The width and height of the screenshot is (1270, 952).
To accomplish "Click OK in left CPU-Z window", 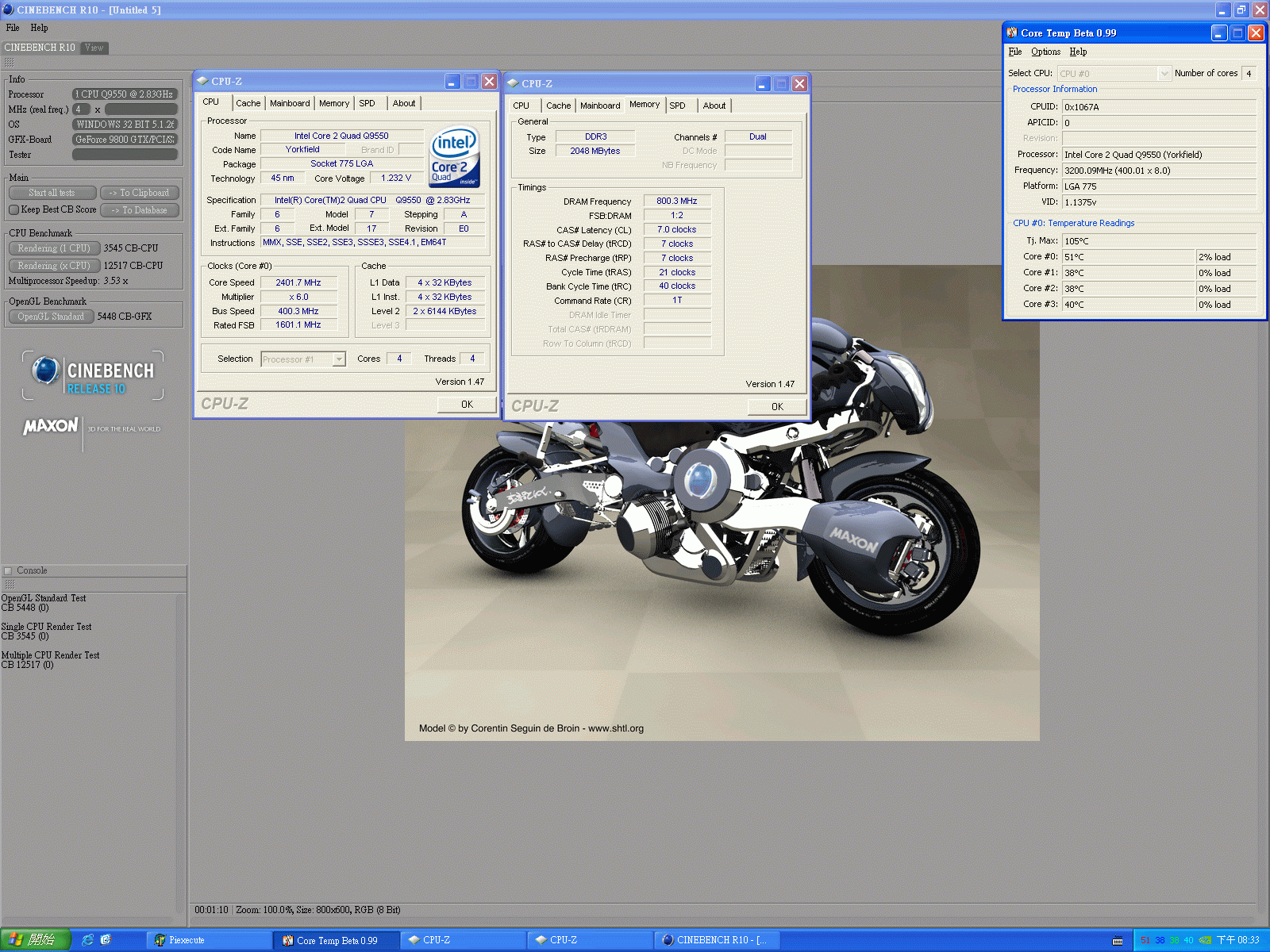I will (x=467, y=405).
